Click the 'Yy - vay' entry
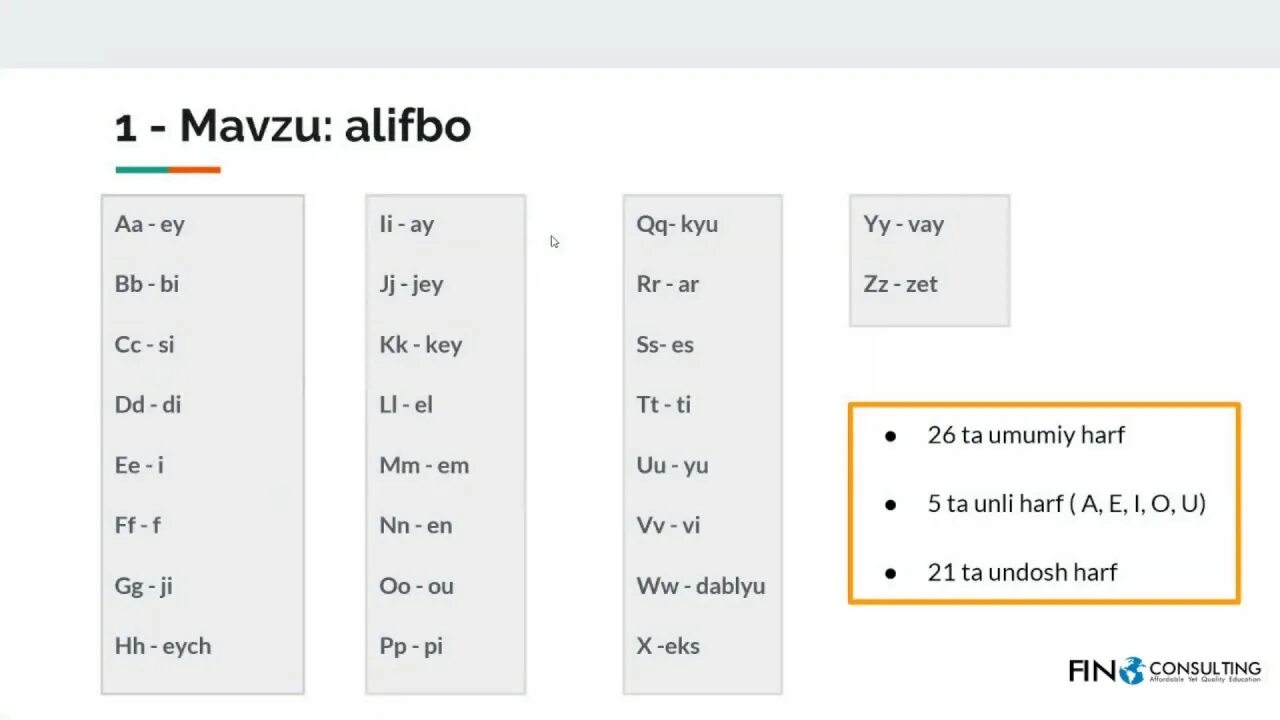1280x720 pixels. point(904,224)
